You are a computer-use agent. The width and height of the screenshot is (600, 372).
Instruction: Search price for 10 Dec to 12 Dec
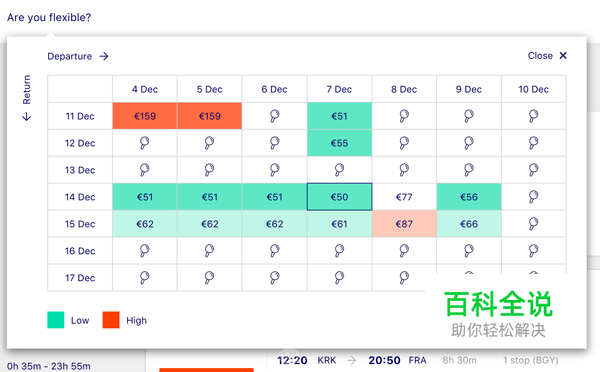[533, 143]
